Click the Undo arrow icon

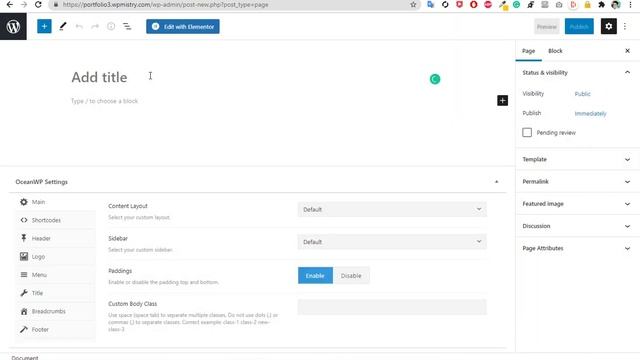[x=79, y=27]
